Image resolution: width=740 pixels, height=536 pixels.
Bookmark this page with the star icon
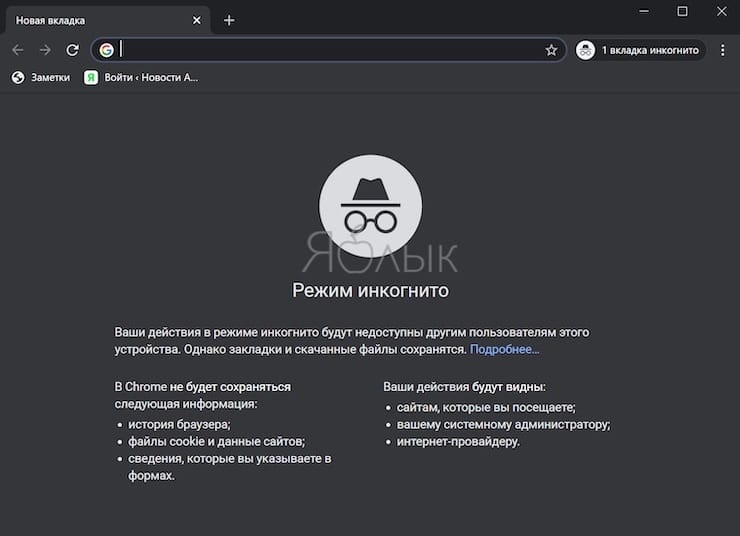point(551,50)
